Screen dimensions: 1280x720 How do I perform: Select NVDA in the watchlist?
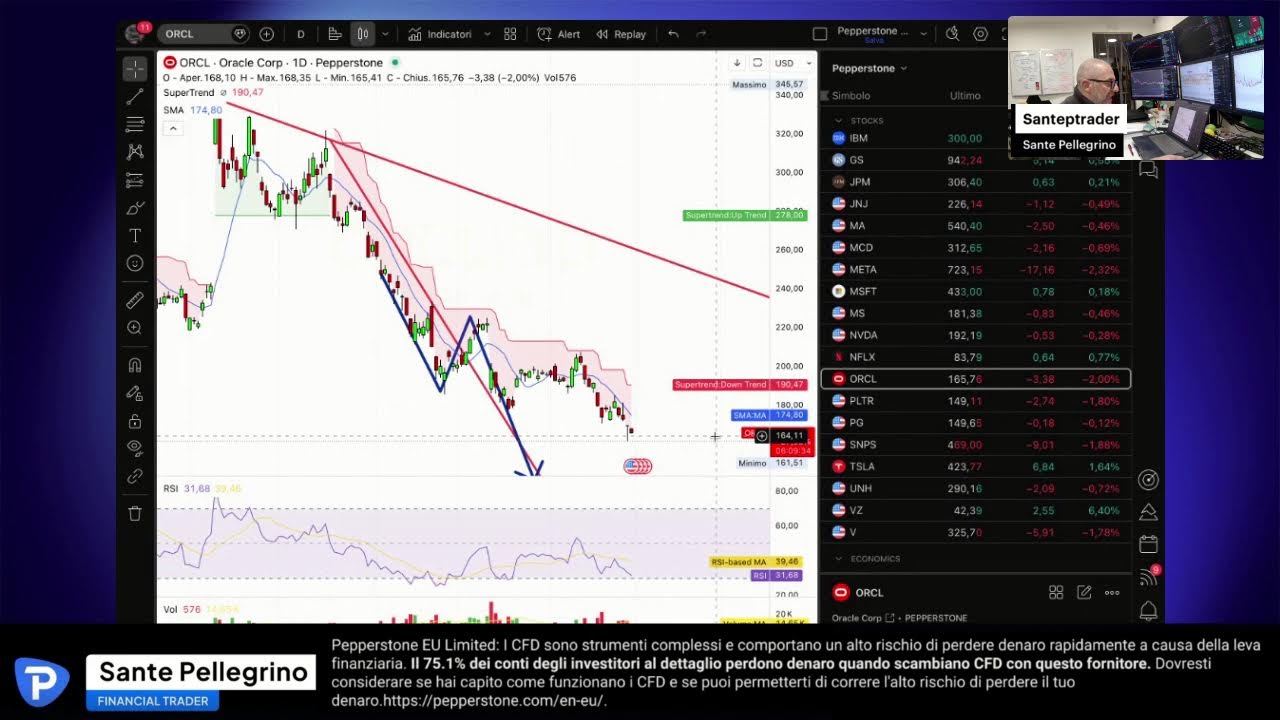coord(975,335)
